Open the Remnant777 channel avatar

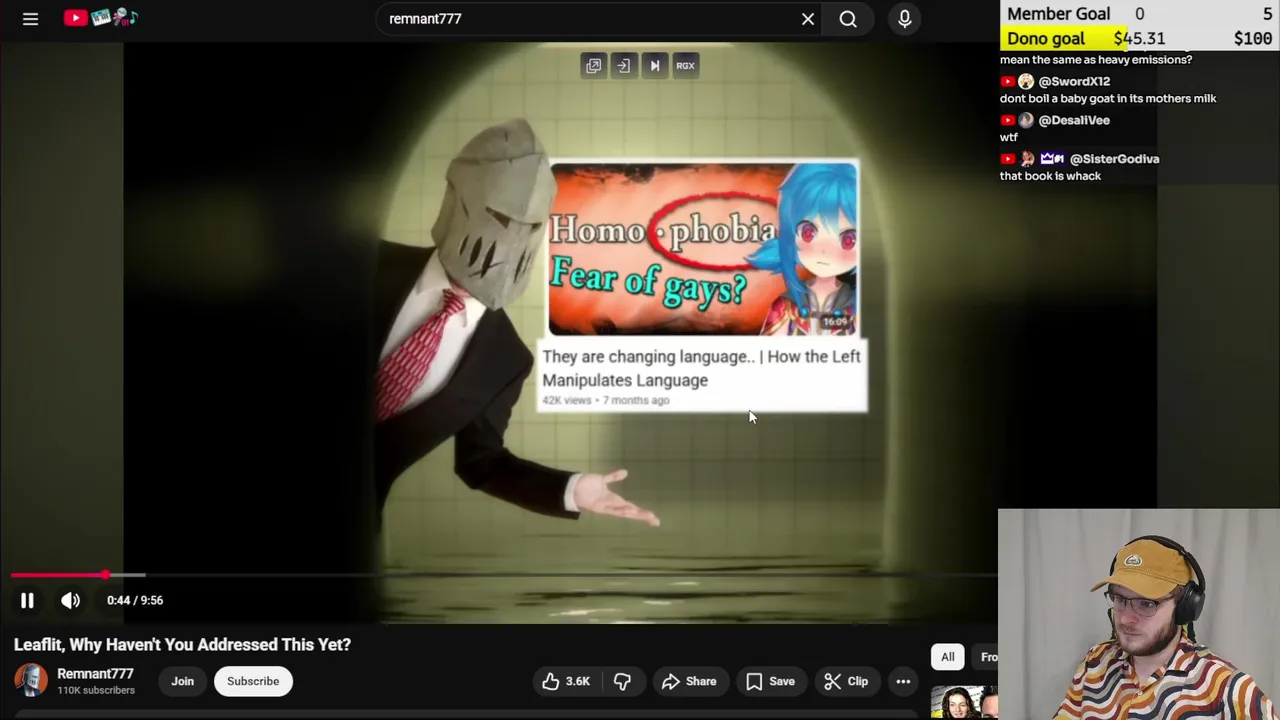31,681
